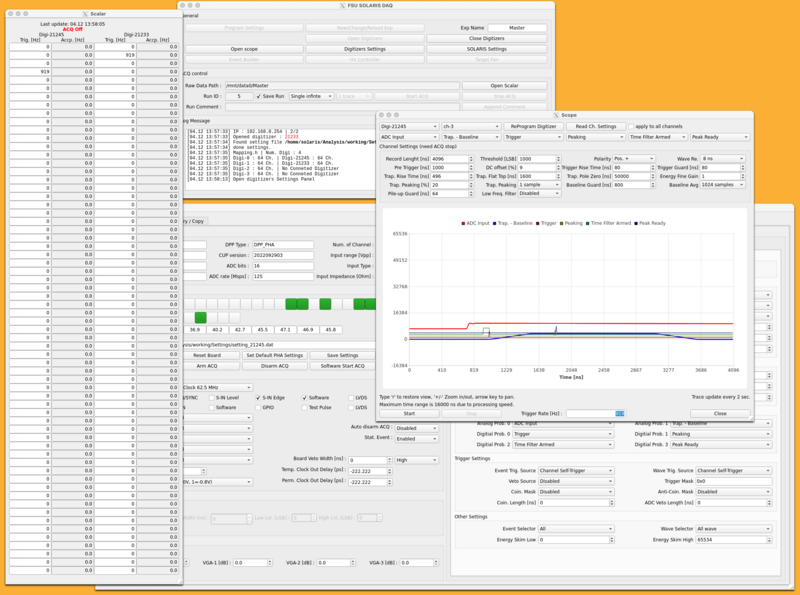
Task: Click the Open Scalar button
Action: pyautogui.click(x=505, y=86)
